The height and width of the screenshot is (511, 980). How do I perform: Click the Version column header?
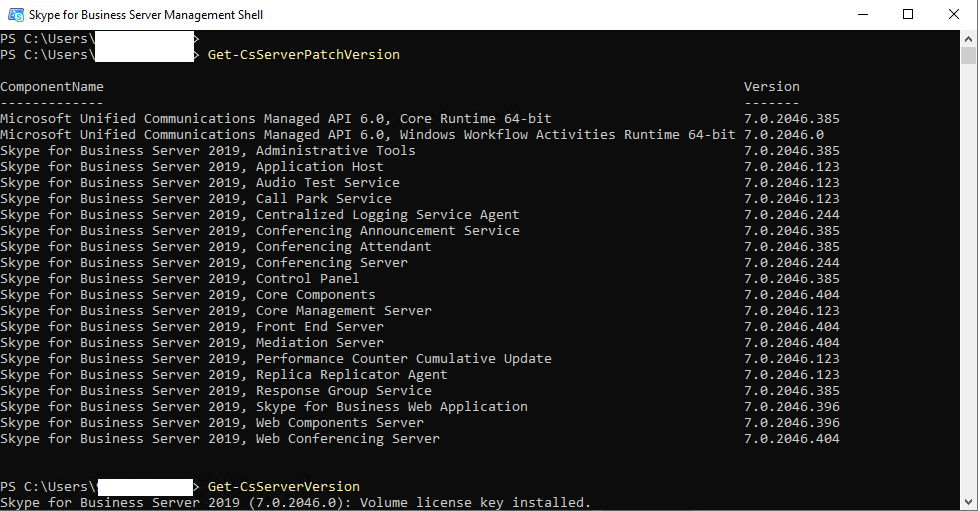772,87
